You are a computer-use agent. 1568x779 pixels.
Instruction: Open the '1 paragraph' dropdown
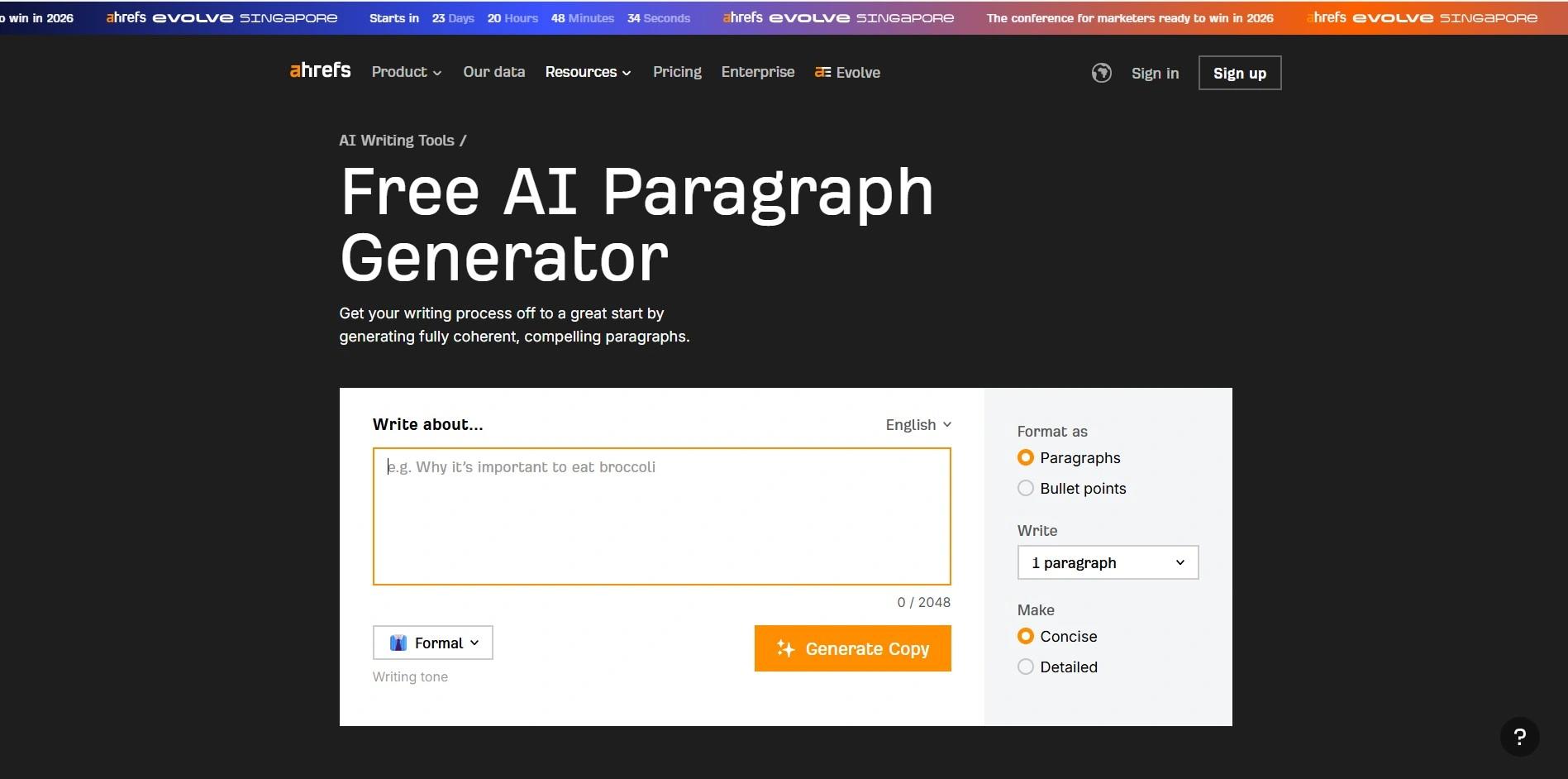pyautogui.click(x=1108, y=562)
